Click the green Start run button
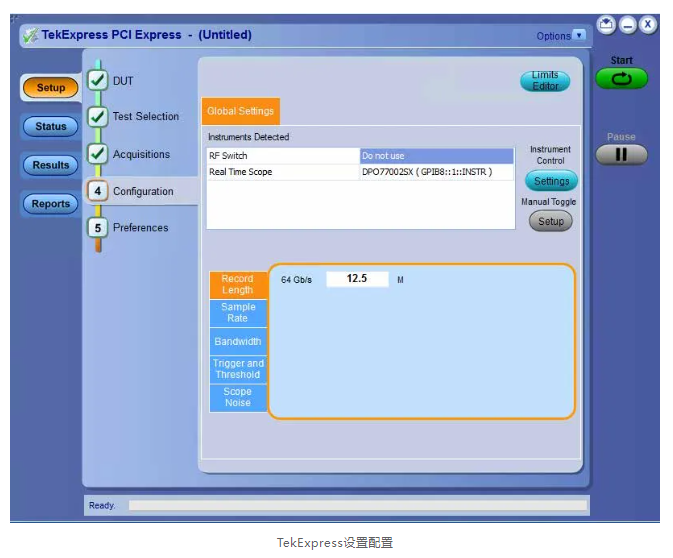The width and height of the screenshot is (673, 558). pyautogui.click(x=621, y=79)
